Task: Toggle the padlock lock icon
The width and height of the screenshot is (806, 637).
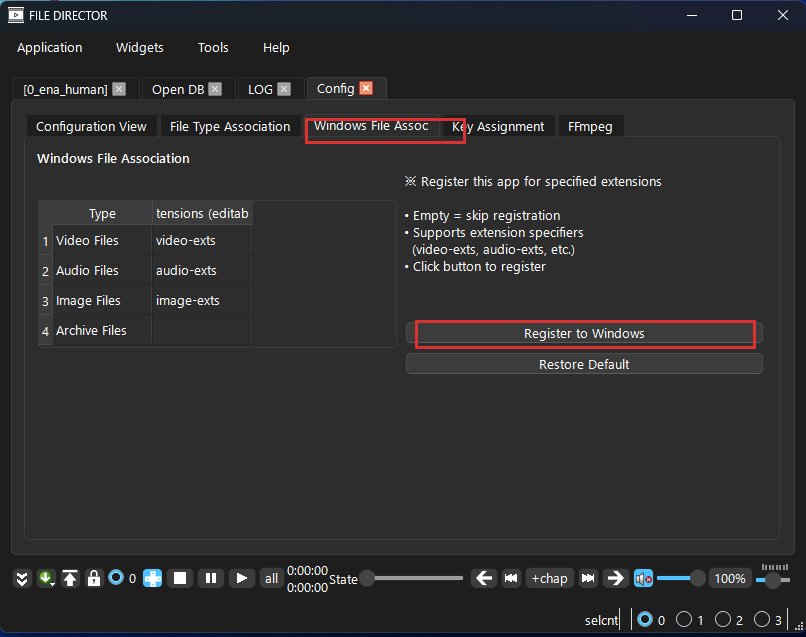Action: pyautogui.click(x=94, y=578)
